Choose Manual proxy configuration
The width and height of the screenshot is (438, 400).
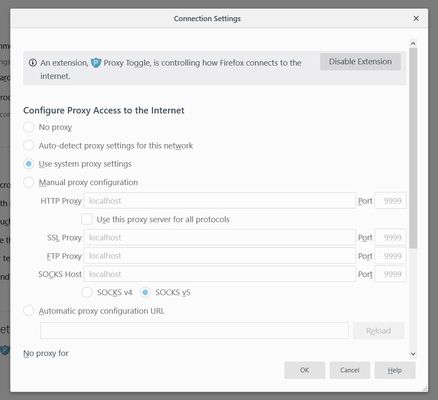point(29,182)
